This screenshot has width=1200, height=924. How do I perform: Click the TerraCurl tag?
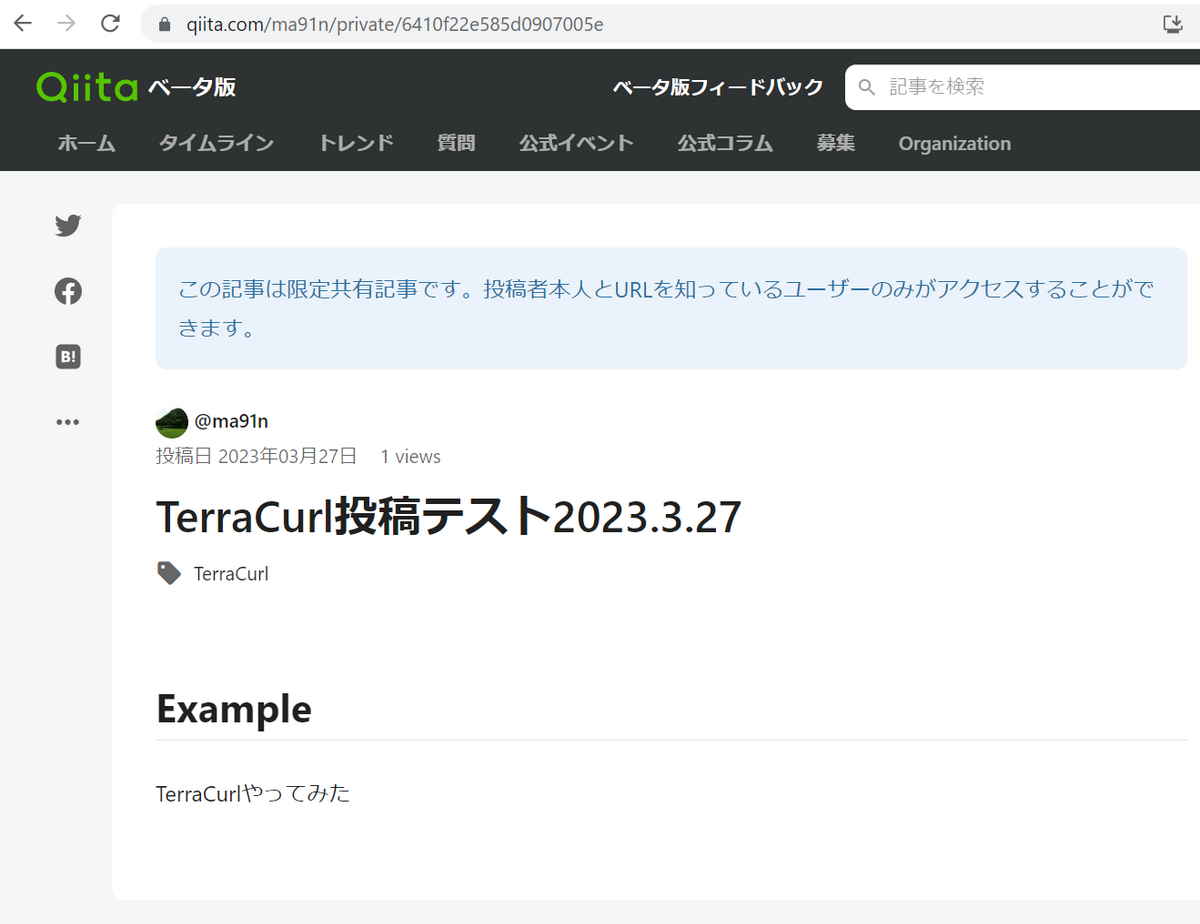tap(231, 574)
